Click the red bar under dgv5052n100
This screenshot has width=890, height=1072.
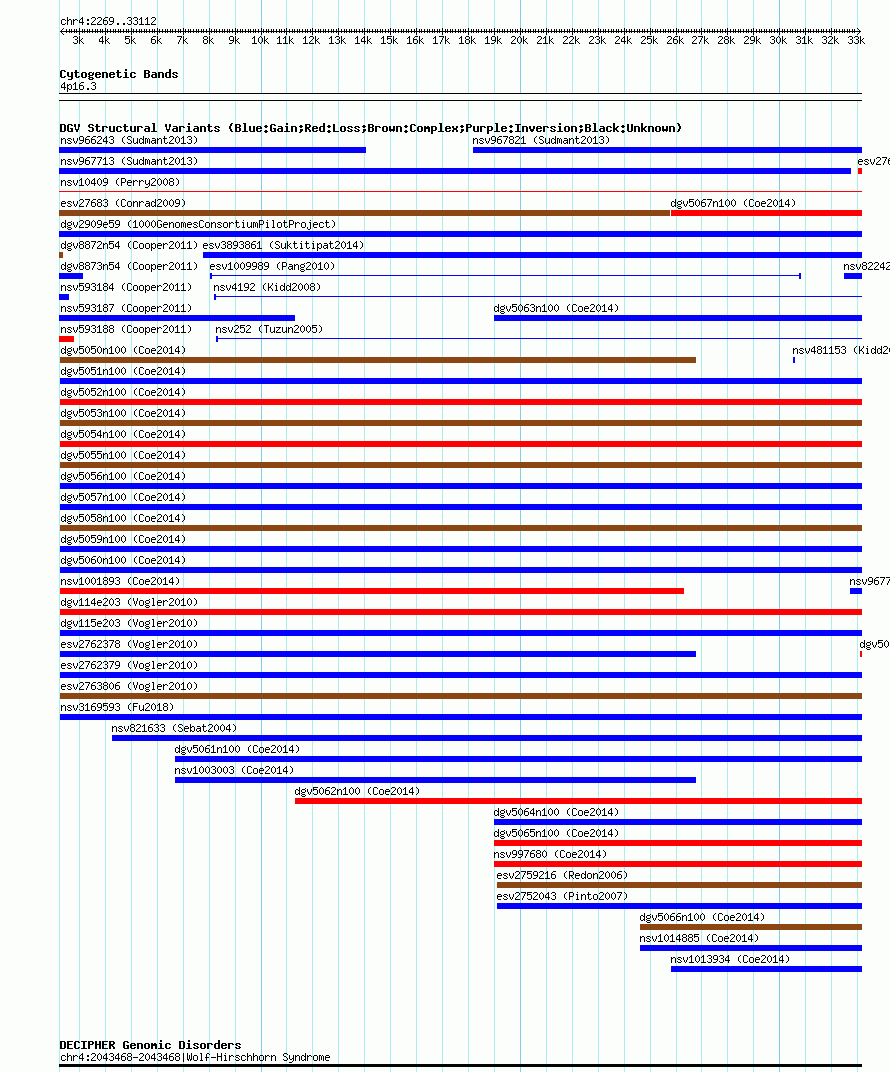click(x=461, y=402)
